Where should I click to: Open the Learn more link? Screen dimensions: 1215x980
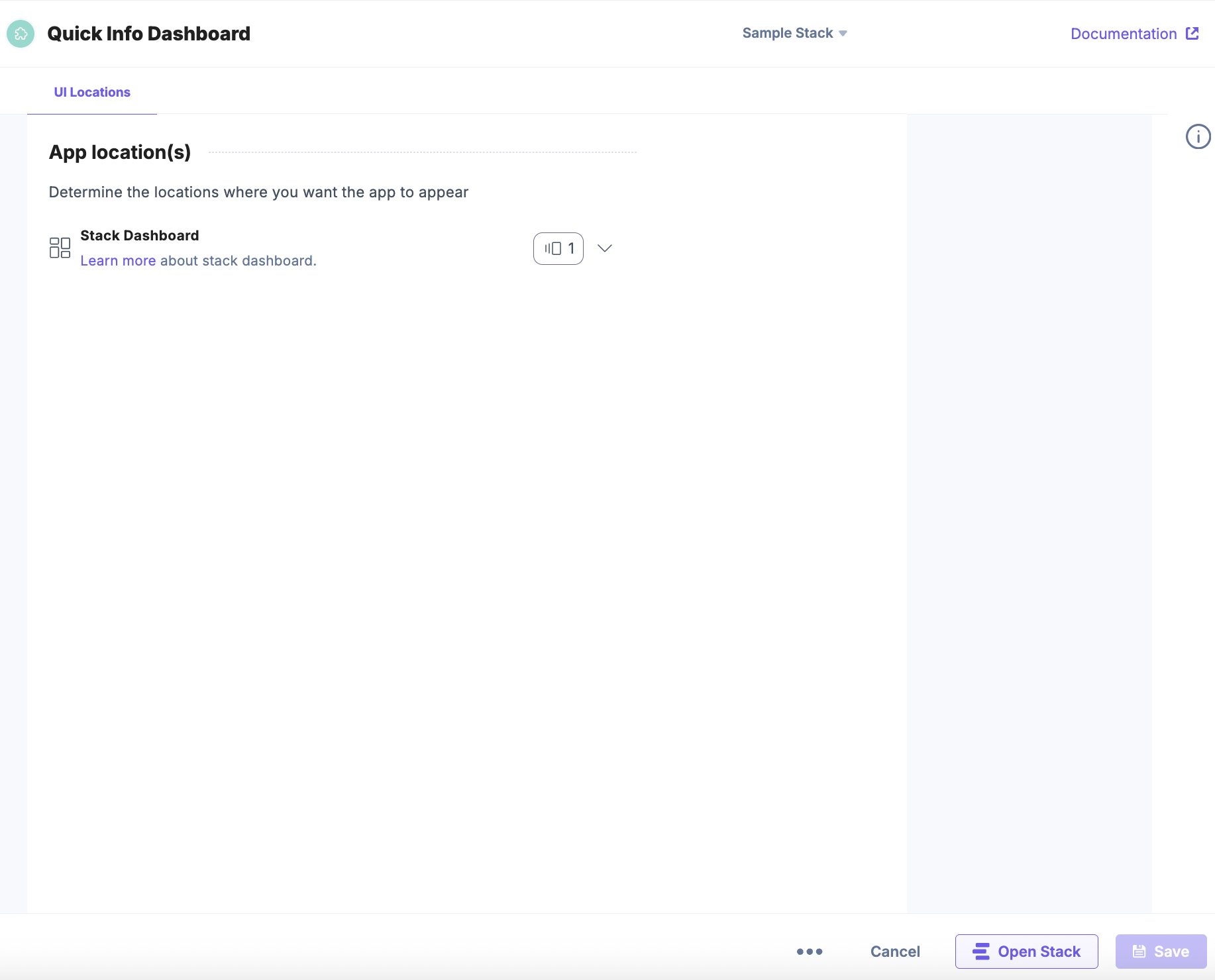click(x=118, y=261)
